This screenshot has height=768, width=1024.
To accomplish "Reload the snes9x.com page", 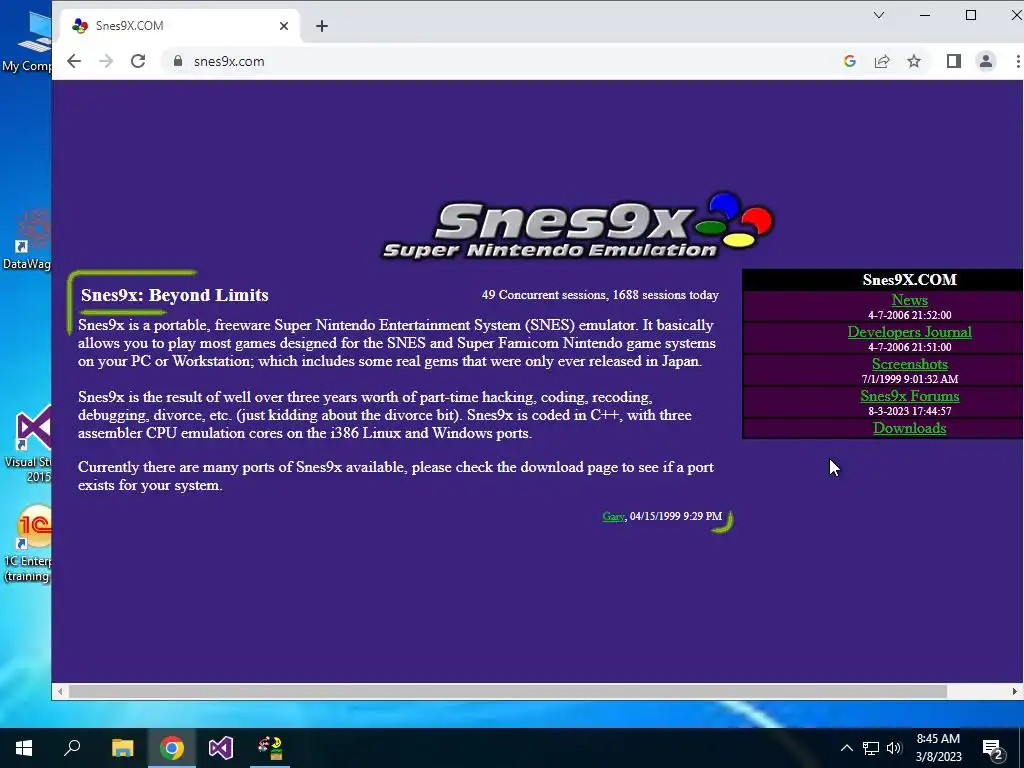I will coord(138,61).
